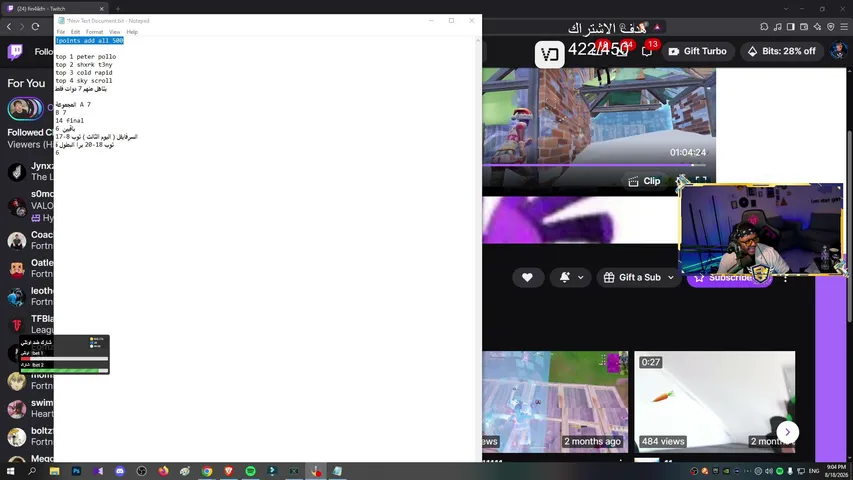The width and height of the screenshot is (853, 480).
Task: Click the 'top 4 sky scroll' line in Notepad
Action: (x=84, y=81)
